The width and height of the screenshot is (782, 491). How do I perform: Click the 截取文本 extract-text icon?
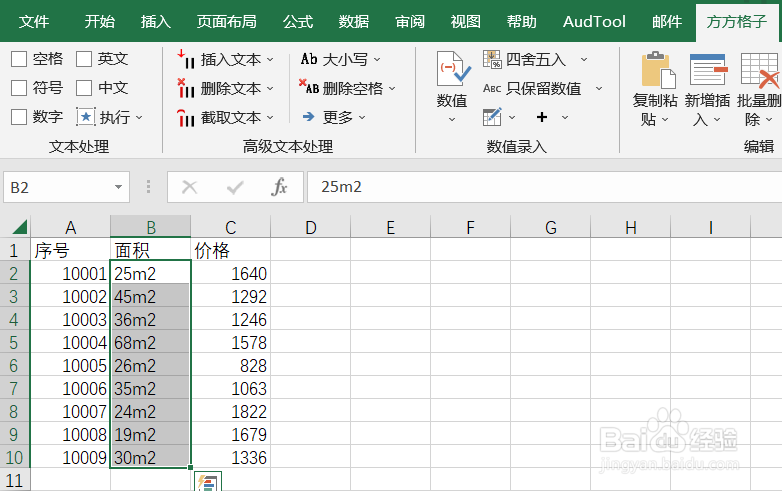click(186, 118)
